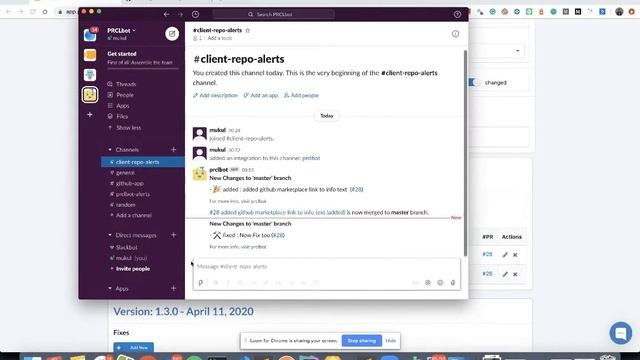This screenshot has width=640, height=360.
Task: Open Slackbot direct message
Action: click(x=126, y=247)
